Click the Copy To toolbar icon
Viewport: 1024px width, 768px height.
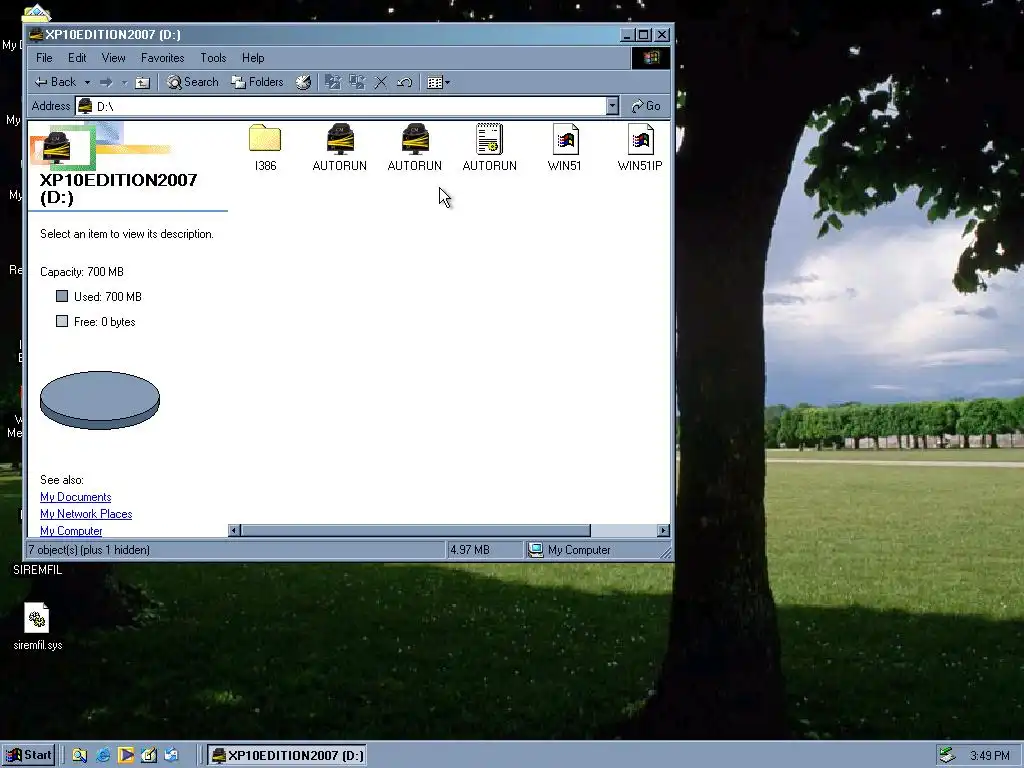(357, 82)
